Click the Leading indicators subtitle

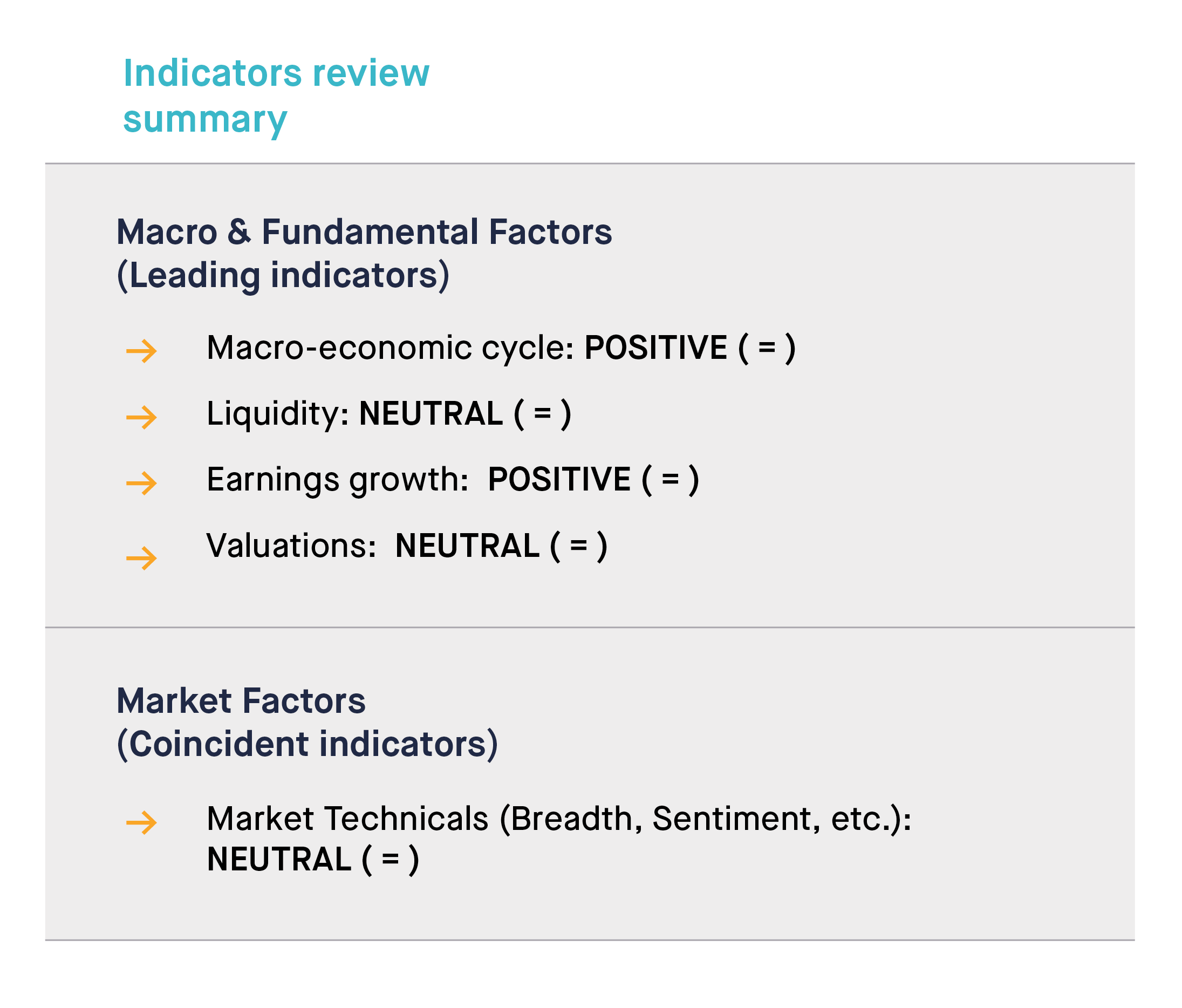click(x=283, y=276)
